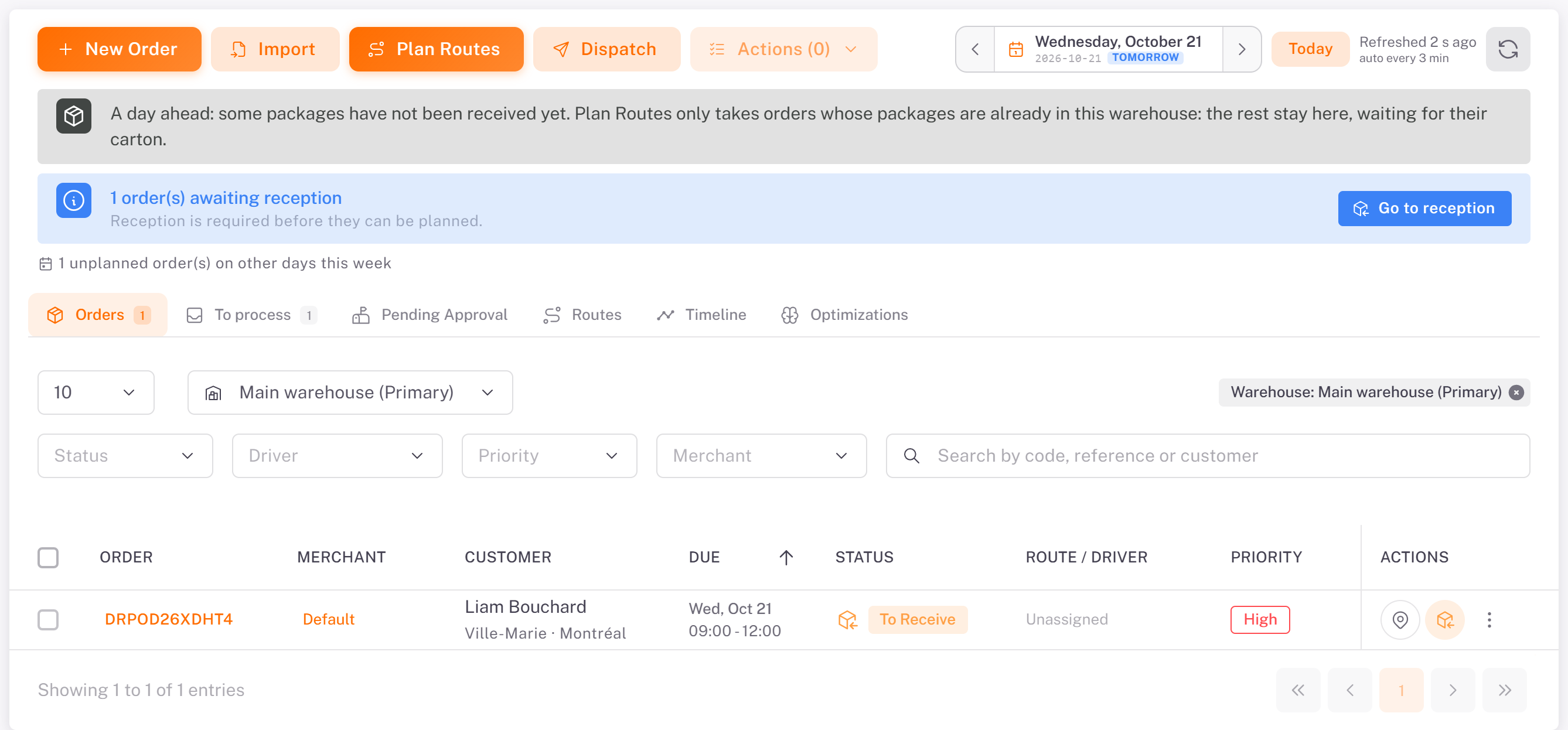1568x730 pixels.
Task: Jump to the last page of entries
Action: [1504, 689]
